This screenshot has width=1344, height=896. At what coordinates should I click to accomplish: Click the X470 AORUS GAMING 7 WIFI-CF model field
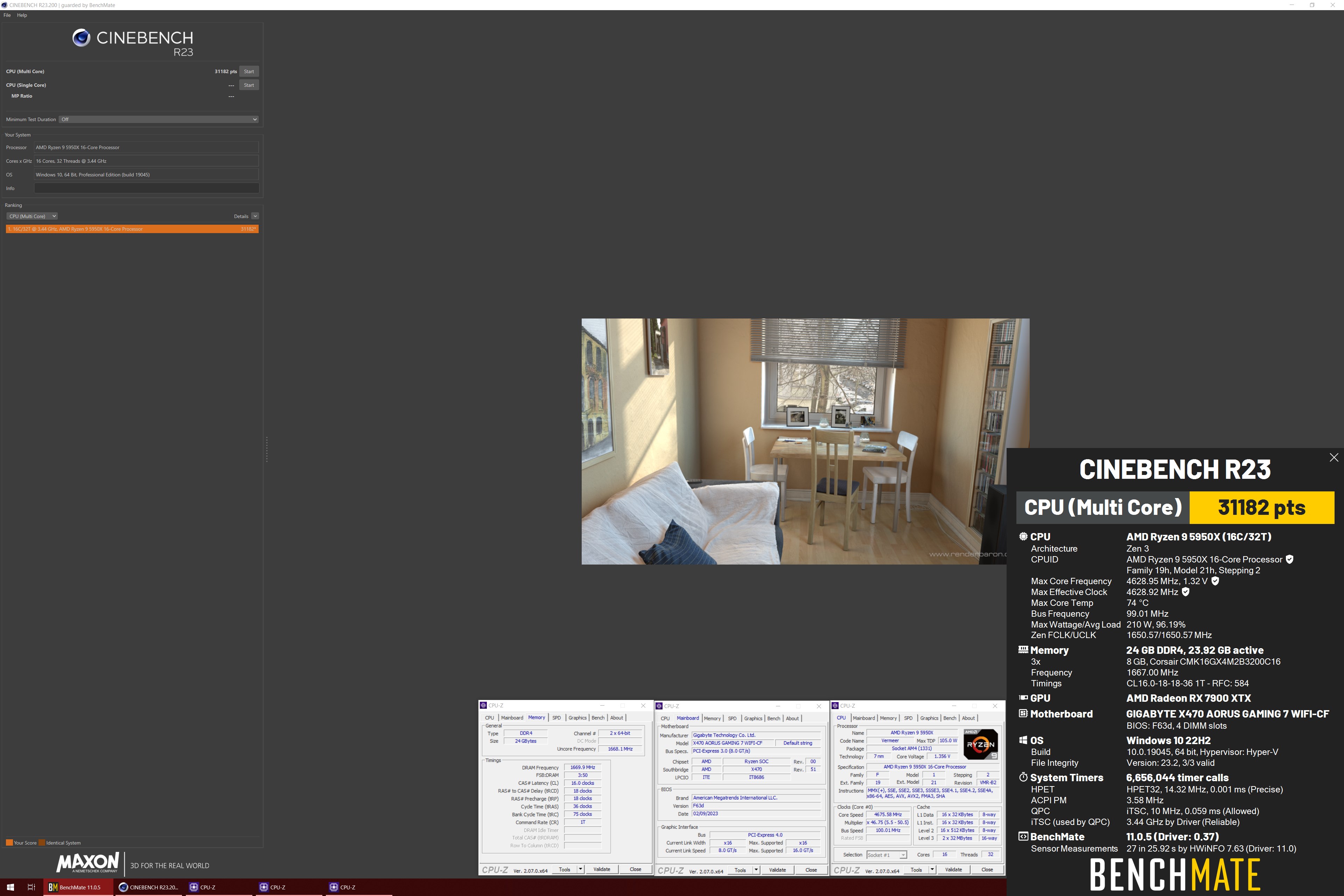(x=733, y=743)
